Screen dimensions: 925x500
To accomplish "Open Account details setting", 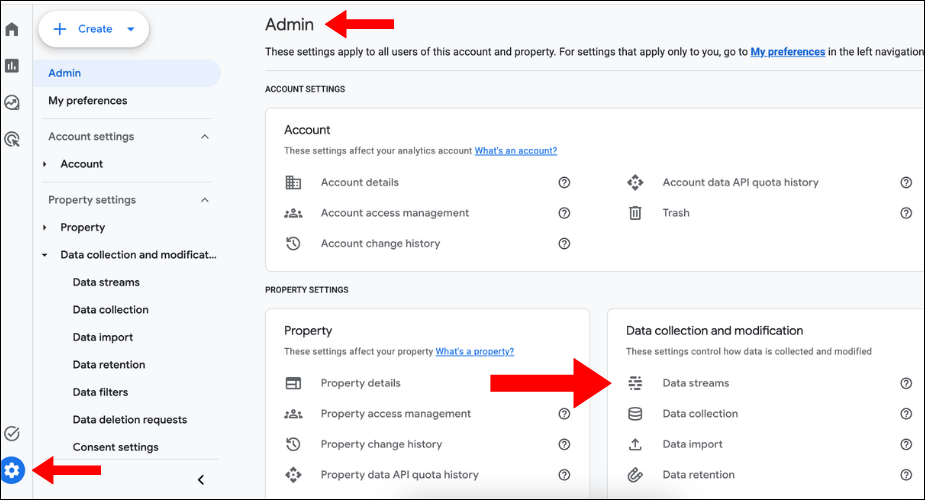I will click(x=360, y=183).
